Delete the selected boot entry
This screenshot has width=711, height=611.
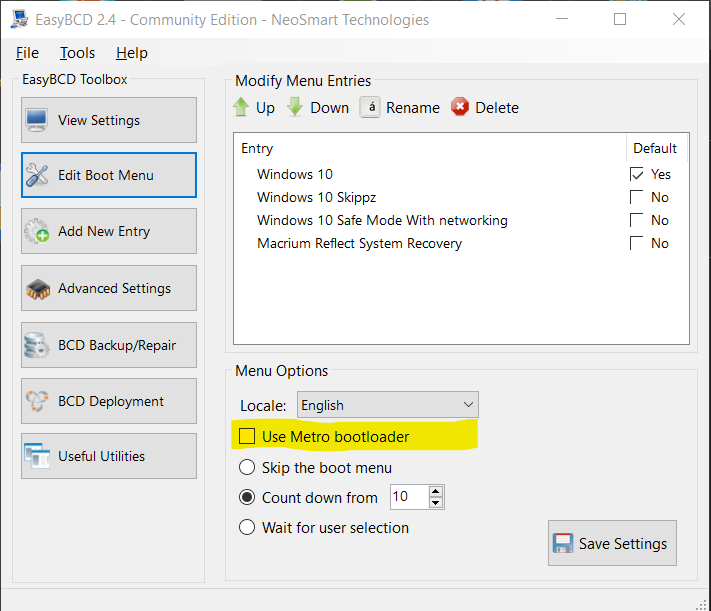point(485,108)
